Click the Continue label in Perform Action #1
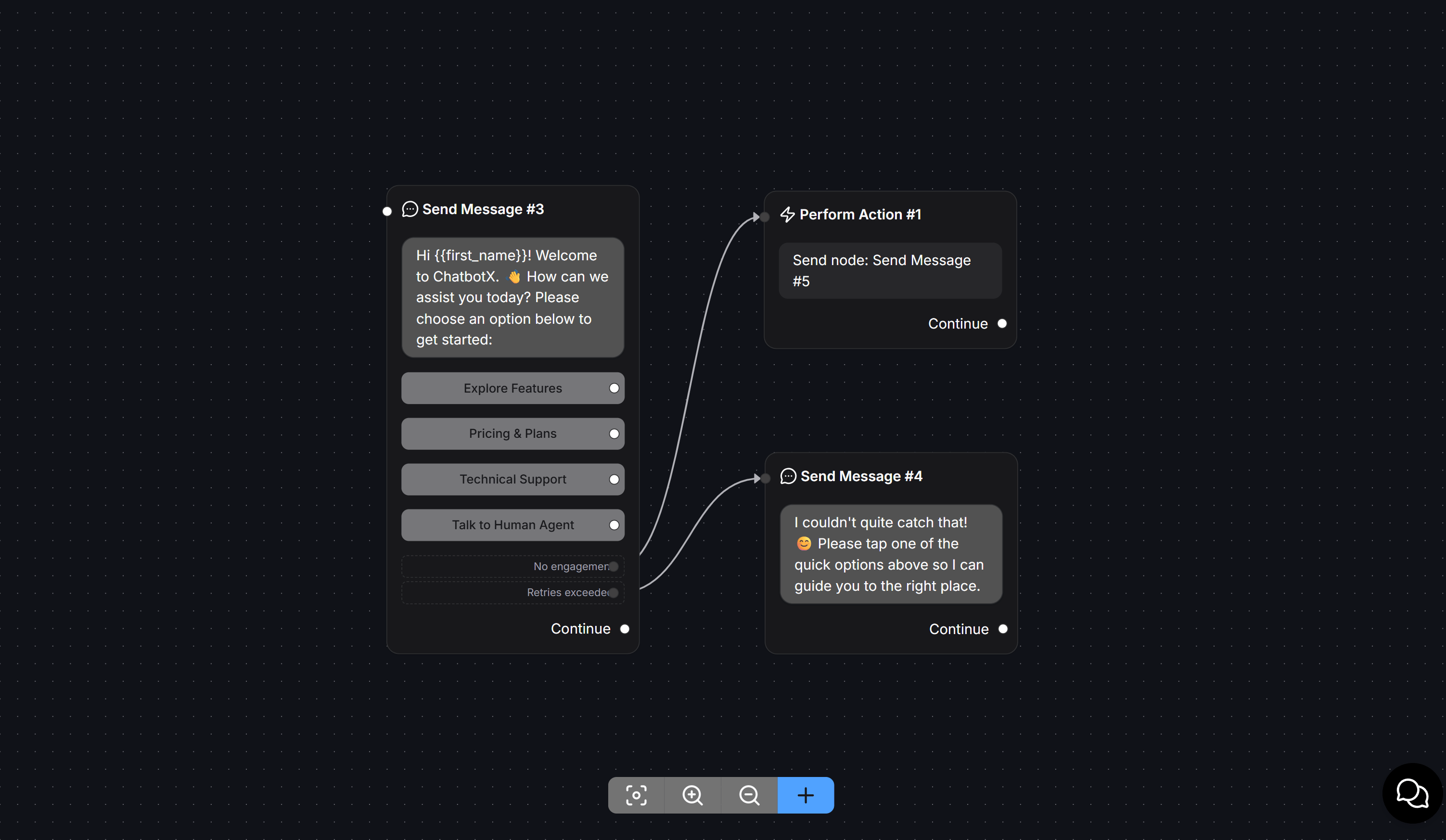 point(958,324)
